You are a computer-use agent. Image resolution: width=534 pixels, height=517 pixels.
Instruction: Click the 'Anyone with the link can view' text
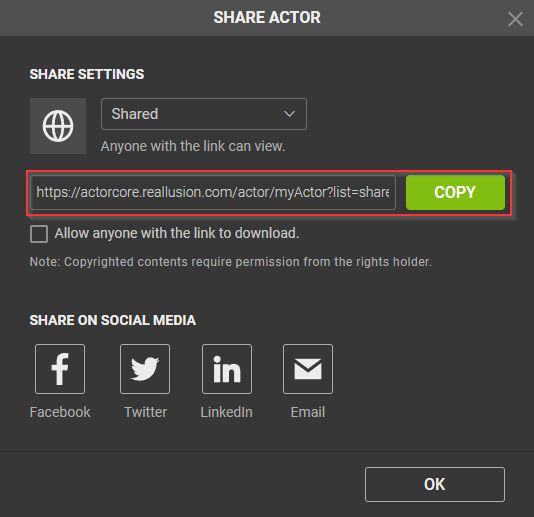tap(193, 146)
